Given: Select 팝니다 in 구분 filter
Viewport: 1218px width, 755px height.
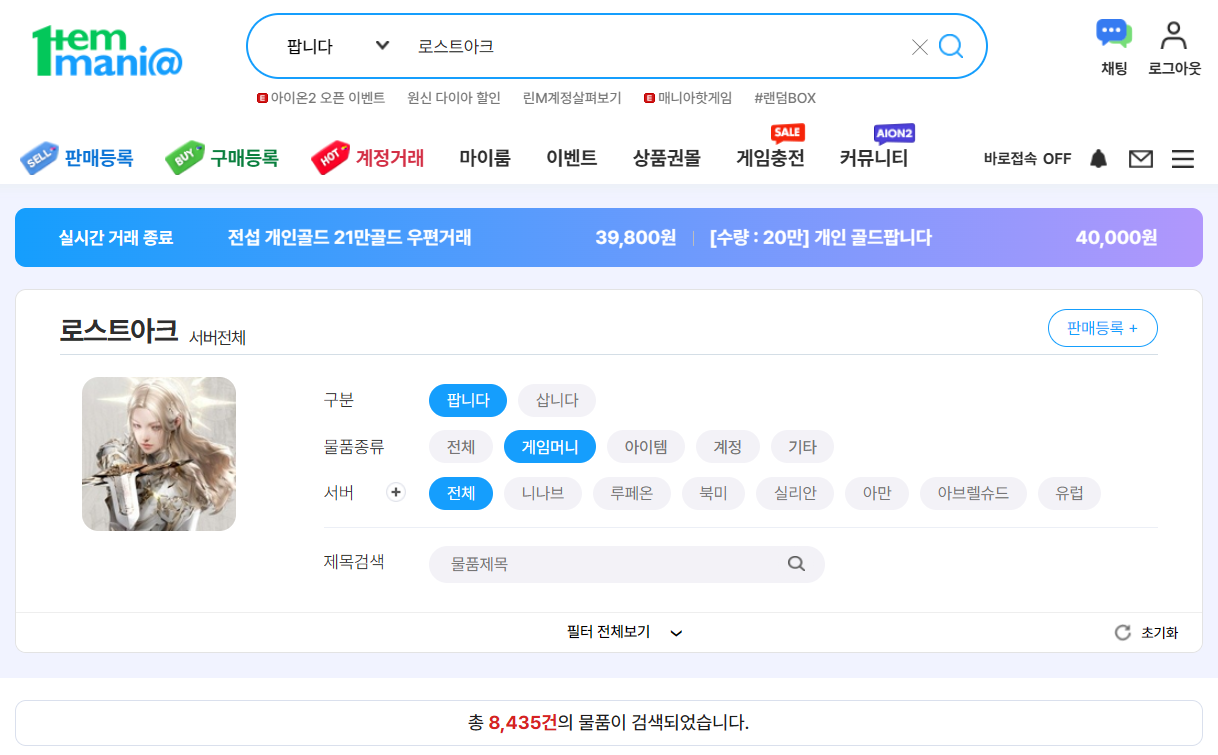Looking at the screenshot, I should pos(468,400).
